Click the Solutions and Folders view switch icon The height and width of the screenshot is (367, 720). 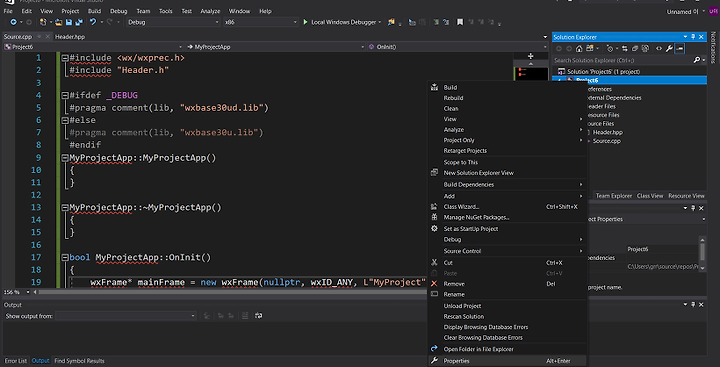pos(590,48)
